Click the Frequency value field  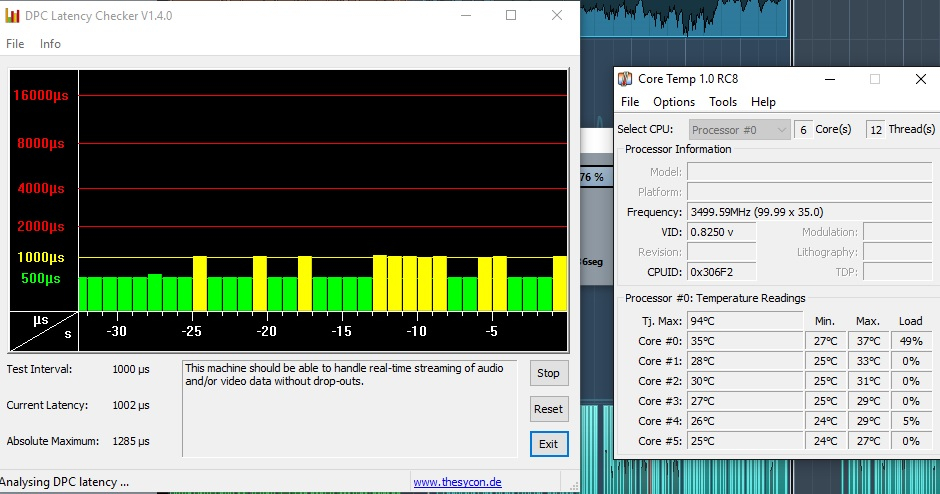point(808,212)
